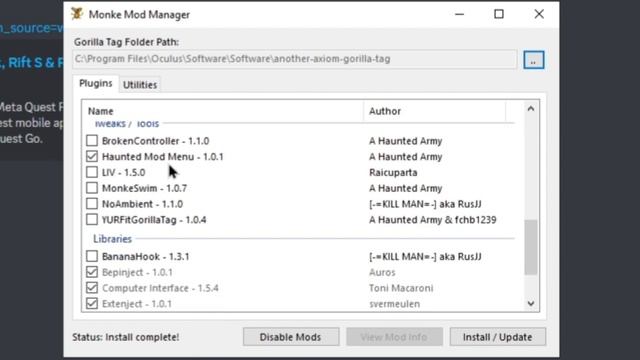This screenshot has width=640, height=360.
Task: Switch to the Plugins tab
Action: (x=96, y=83)
